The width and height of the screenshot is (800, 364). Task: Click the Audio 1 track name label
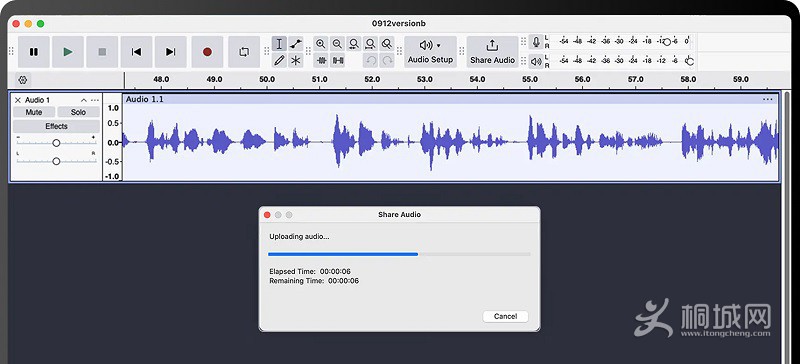tap(37, 100)
